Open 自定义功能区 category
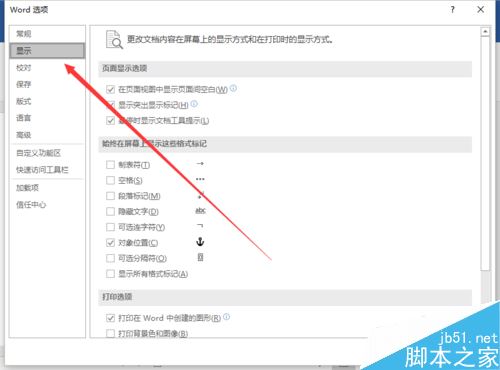500x370 pixels. (x=47, y=153)
